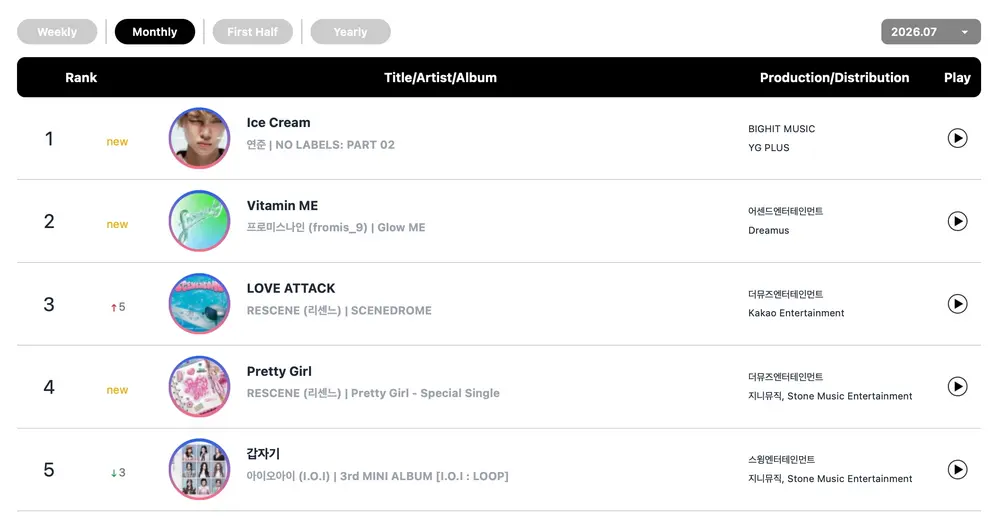Open the LOVE ATTACK title link
This screenshot has height=517, width=1000.
291,288
